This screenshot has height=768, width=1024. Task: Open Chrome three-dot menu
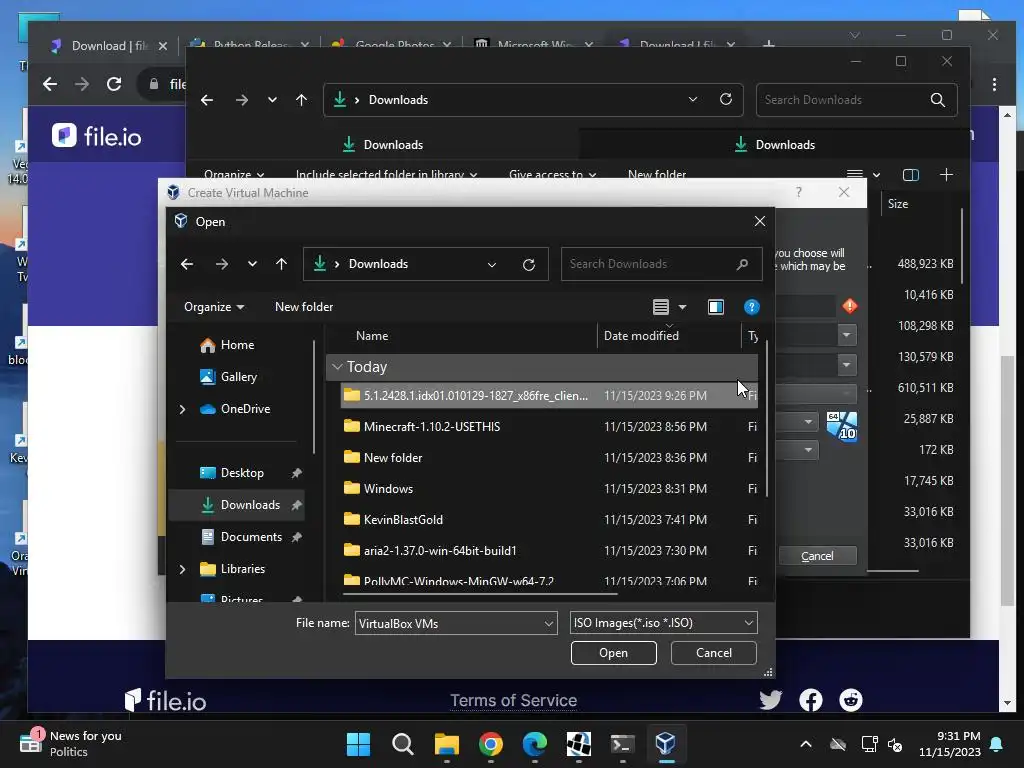point(994,84)
